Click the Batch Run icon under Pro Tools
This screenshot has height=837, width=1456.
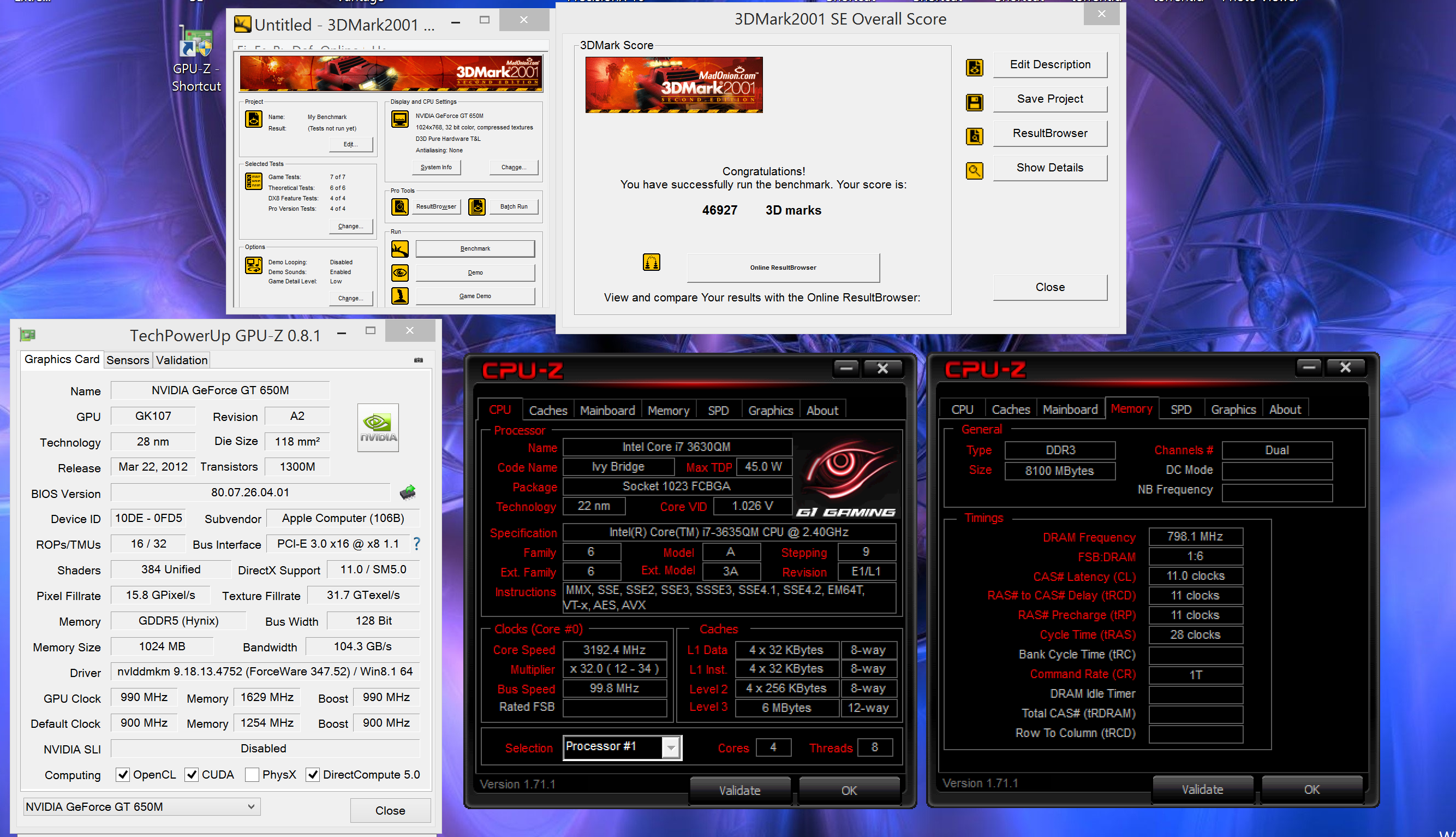(476, 206)
